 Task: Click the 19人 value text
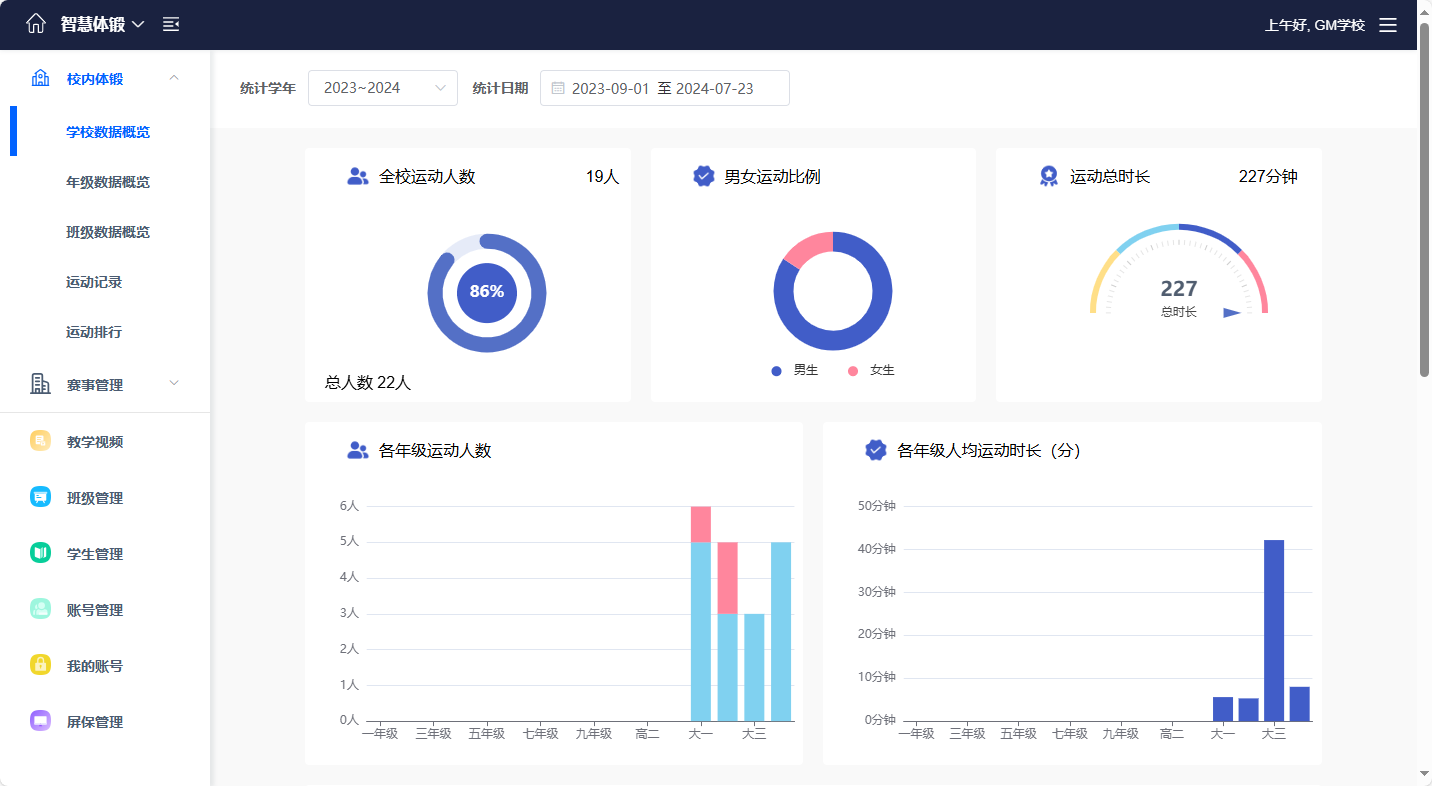603,177
